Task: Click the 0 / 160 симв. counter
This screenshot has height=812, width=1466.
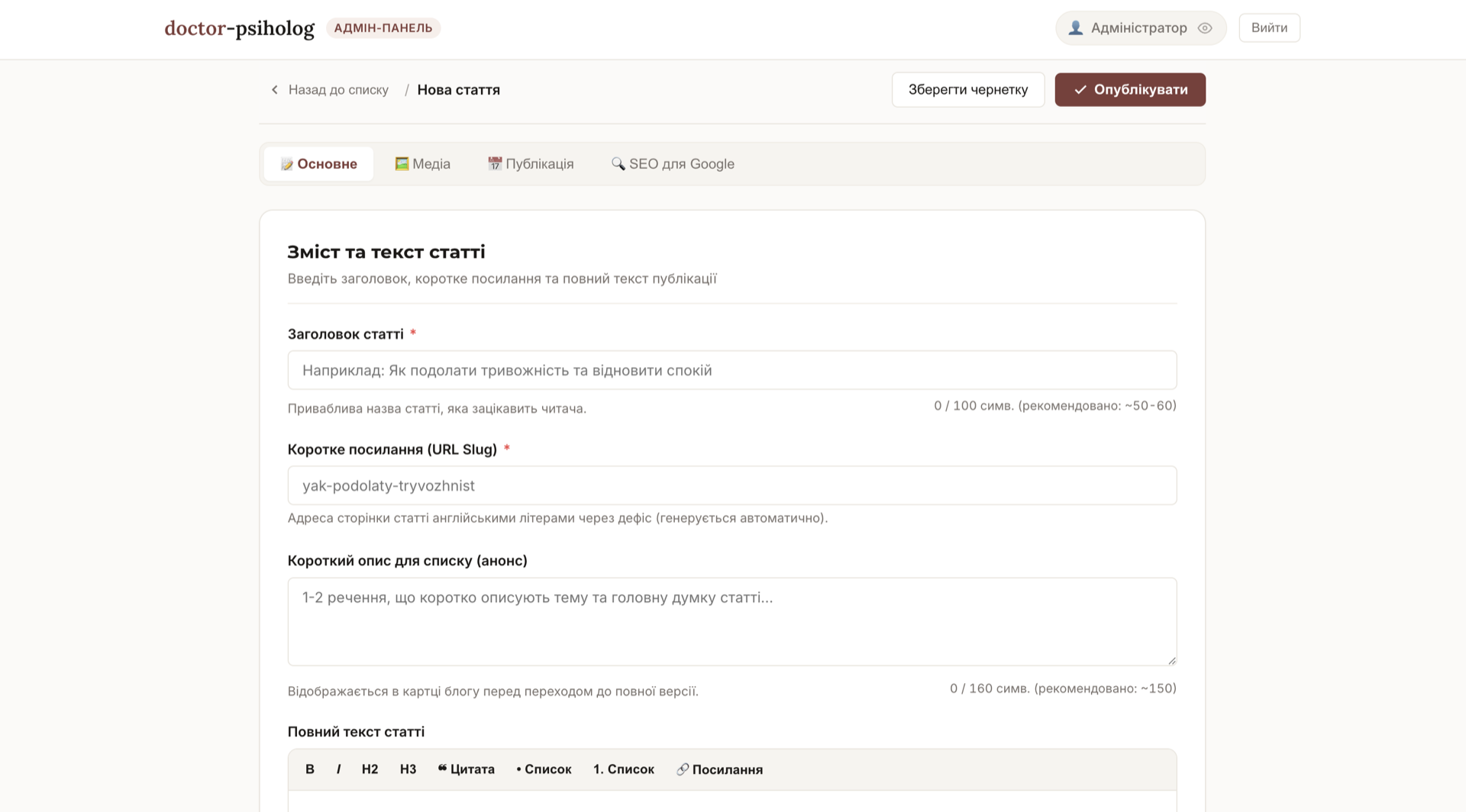Action: [x=1063, y=688]
